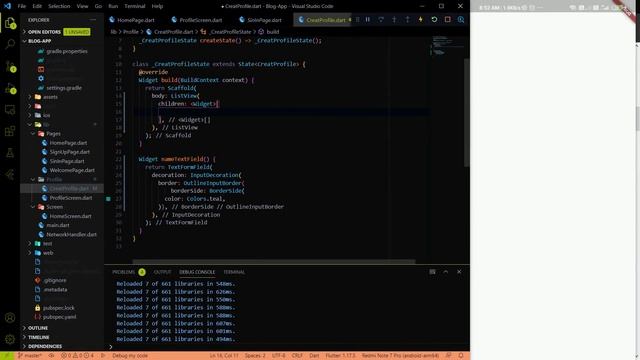This screenshot has width=640, height=360.
Task: Open the Source Control view
Action: 10,66
